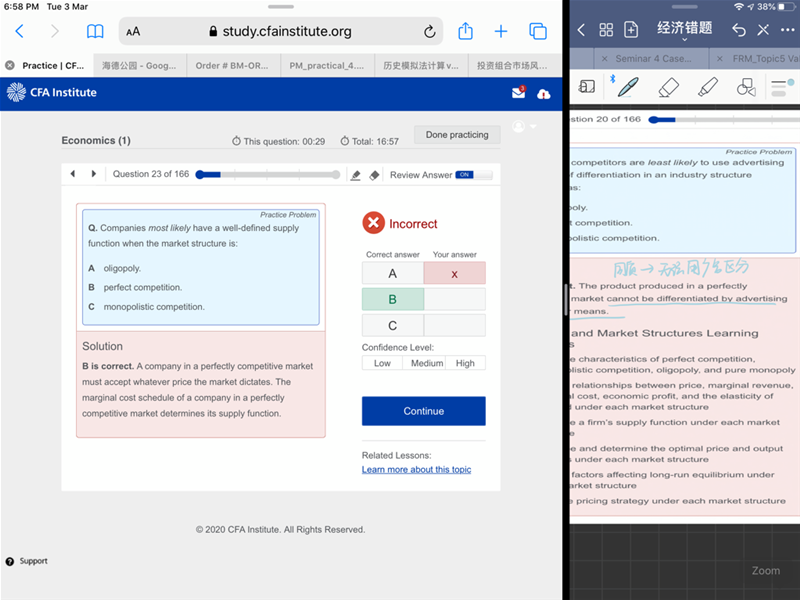The image size is (800, 600).
Task: Toggle the Review Answer switch
Action: point(473,175)
